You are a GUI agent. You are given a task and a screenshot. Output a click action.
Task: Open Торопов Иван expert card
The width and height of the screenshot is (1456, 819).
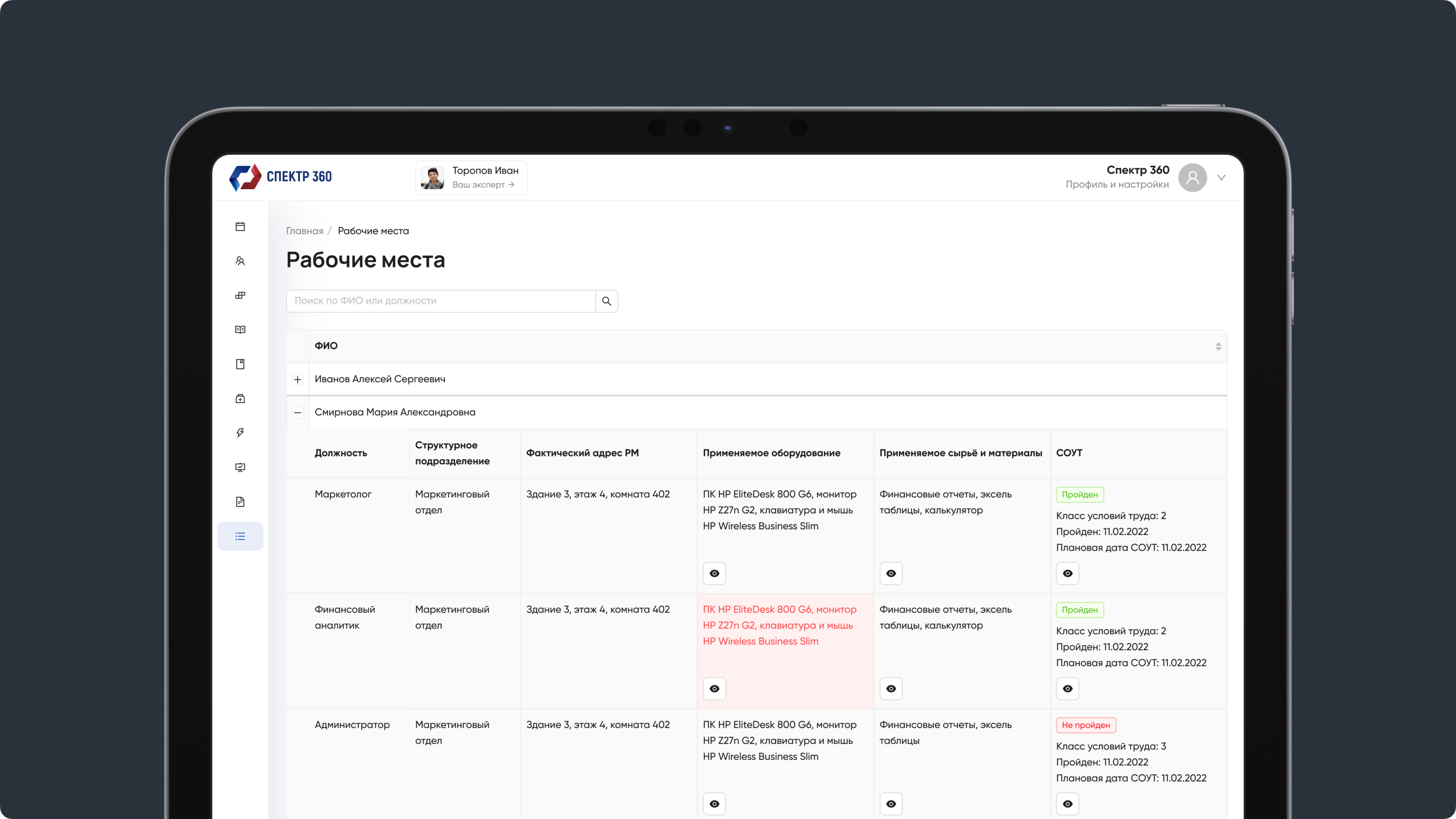click(471, 177)
